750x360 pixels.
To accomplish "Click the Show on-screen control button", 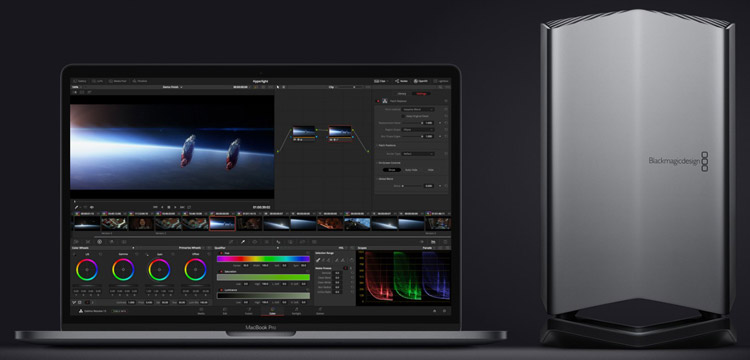I will [x=392, y=170].
